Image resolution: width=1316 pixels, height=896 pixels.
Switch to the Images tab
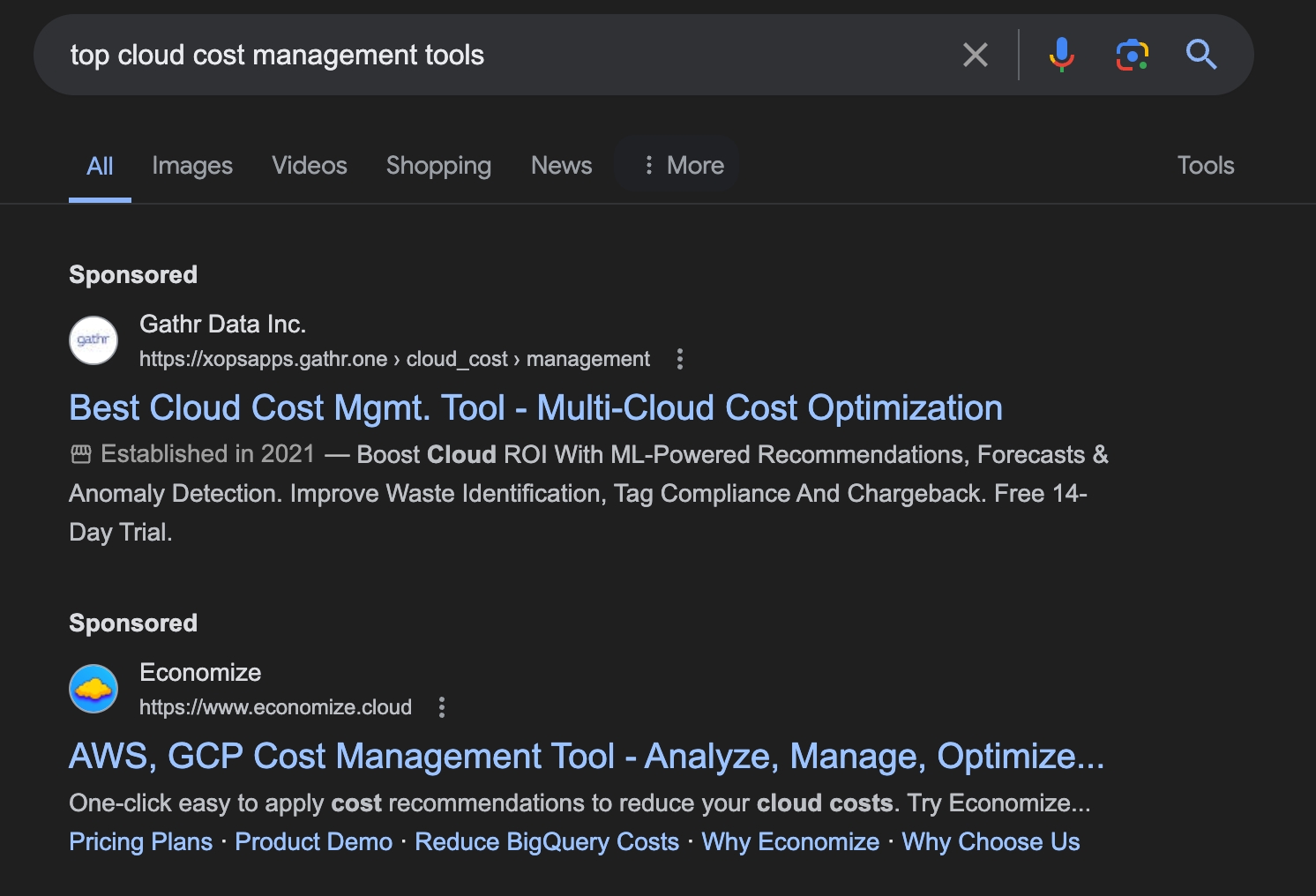click(x=191, y=165)
